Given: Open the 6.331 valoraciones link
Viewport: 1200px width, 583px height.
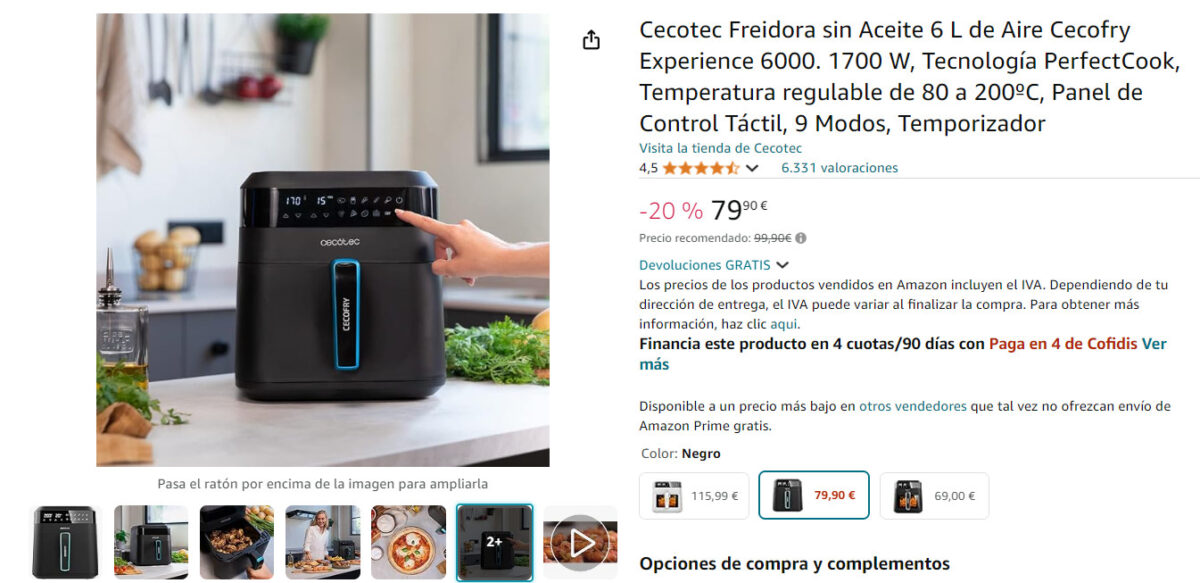Looking at the screenshot, I should [839, 168].
